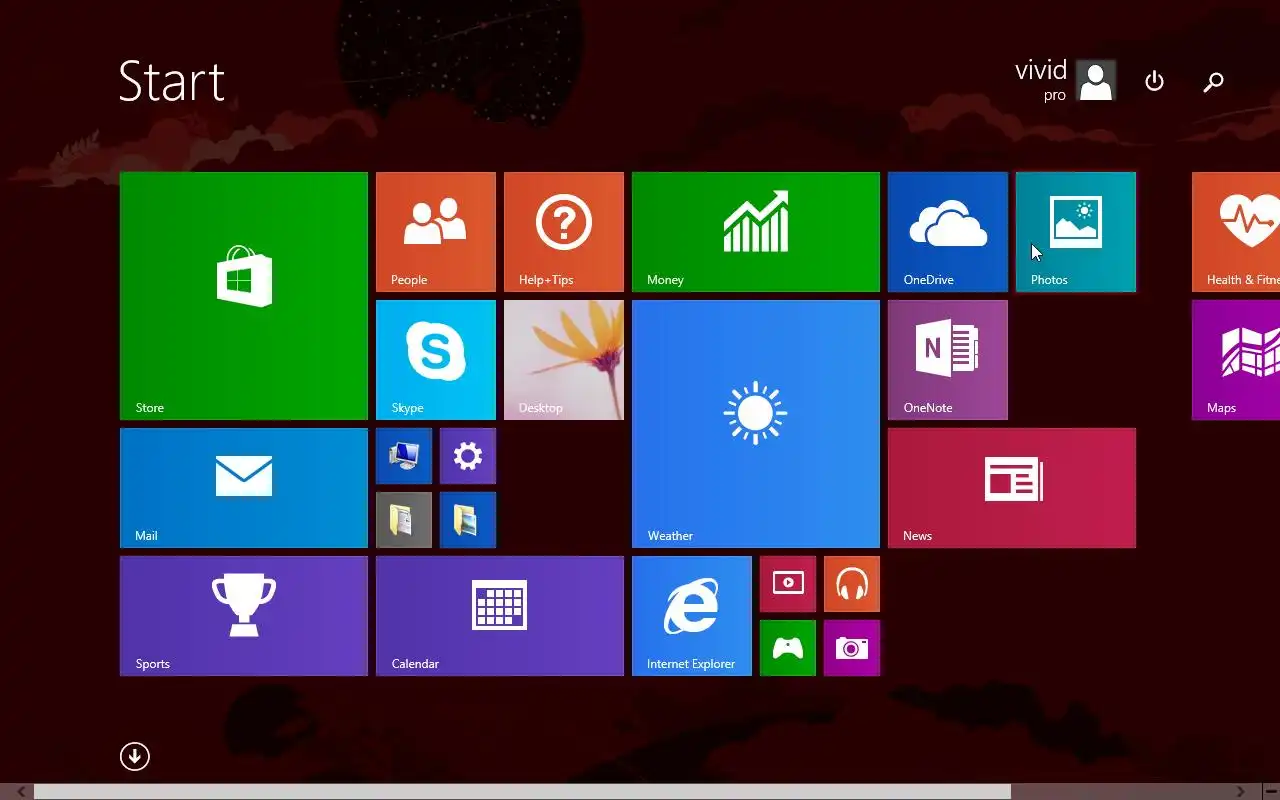Viewport: 1280px width, 800px height.
Task: Open the Search magnifier button
Action: tap(1213, 82)
